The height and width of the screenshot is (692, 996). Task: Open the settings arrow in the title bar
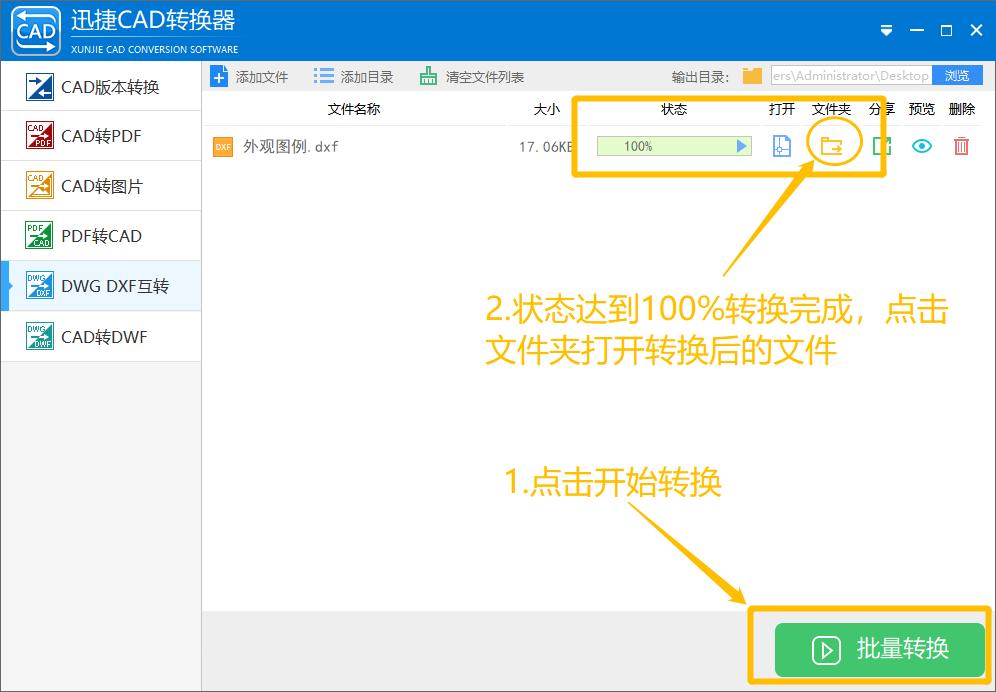(886, 30)
